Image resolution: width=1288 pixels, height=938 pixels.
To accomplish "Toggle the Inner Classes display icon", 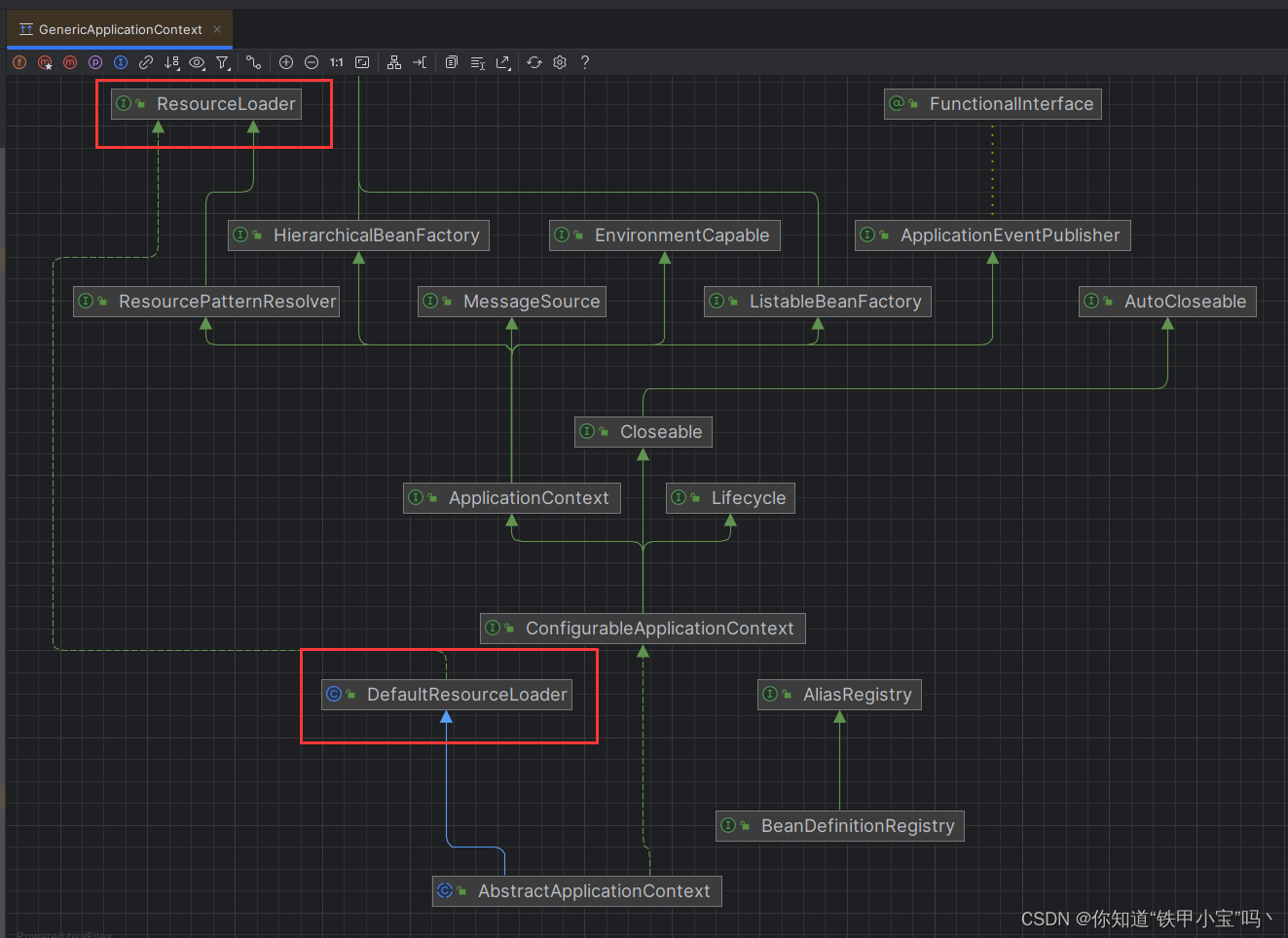I will tap(121, 62).
